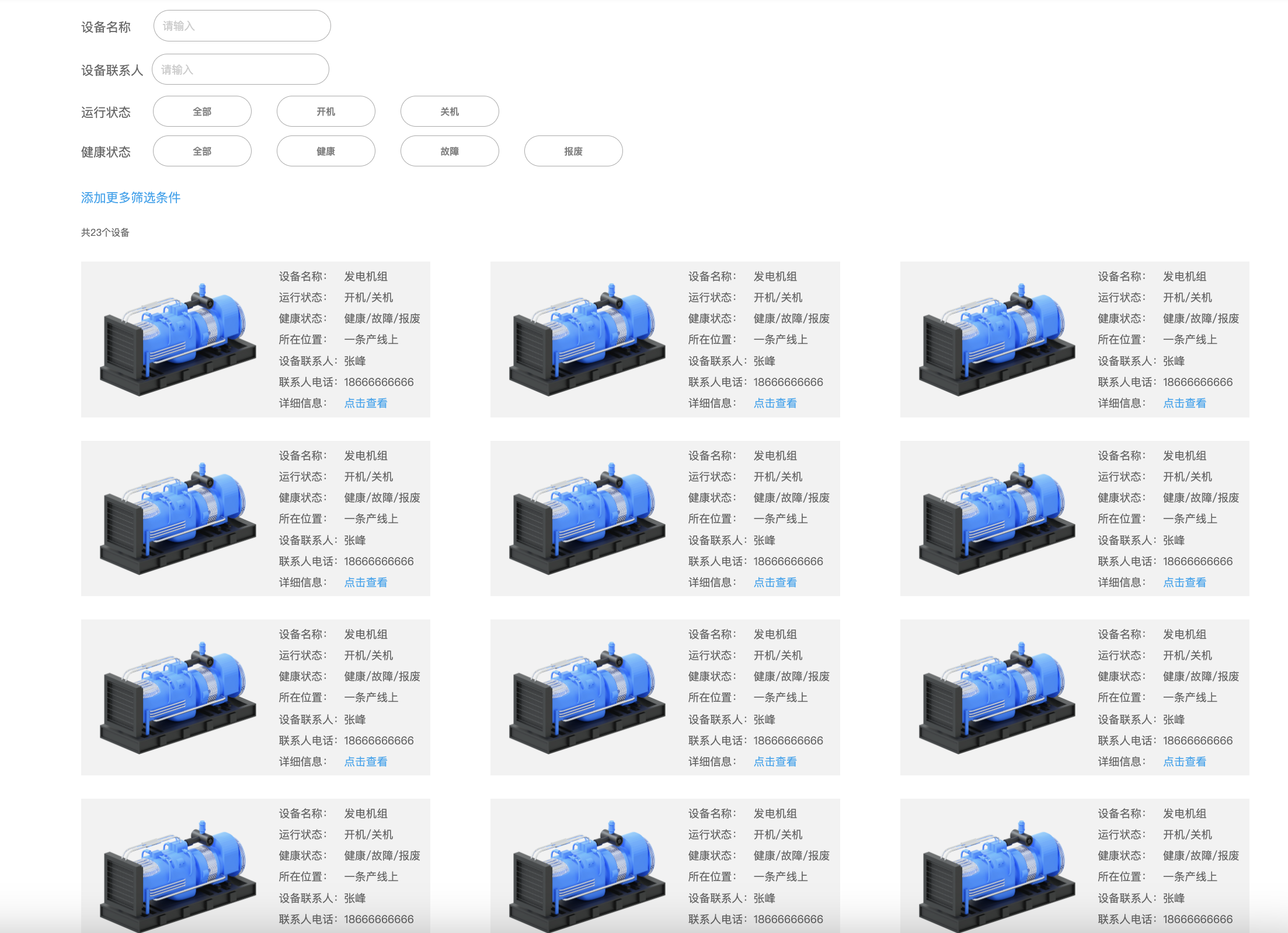Select 开机 running status filter
This screenshot has width=1288, height=933.
[326, 112]
